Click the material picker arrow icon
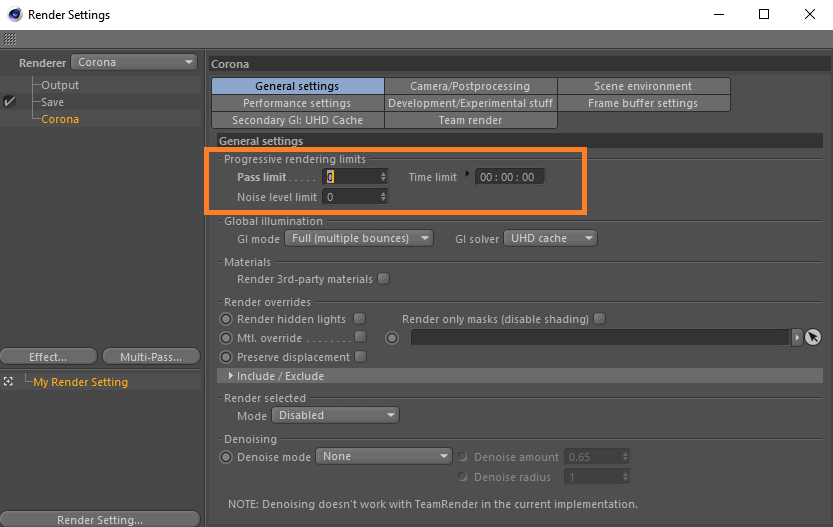 coord(812,338)
